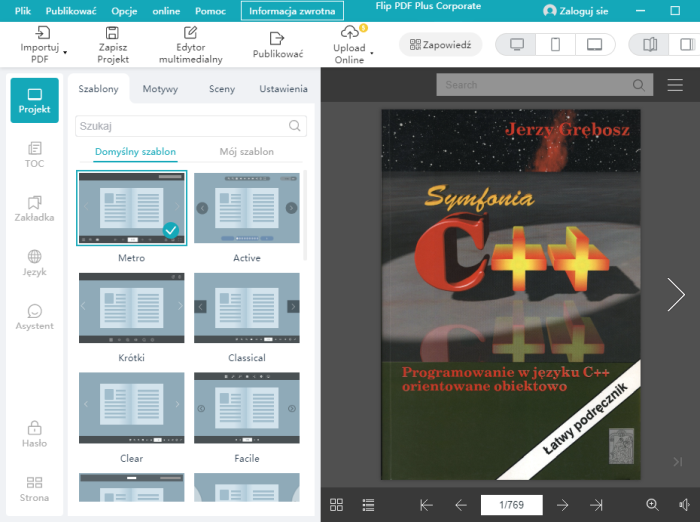
Task: Open the Język language panel
Action: tap(34, 263)
